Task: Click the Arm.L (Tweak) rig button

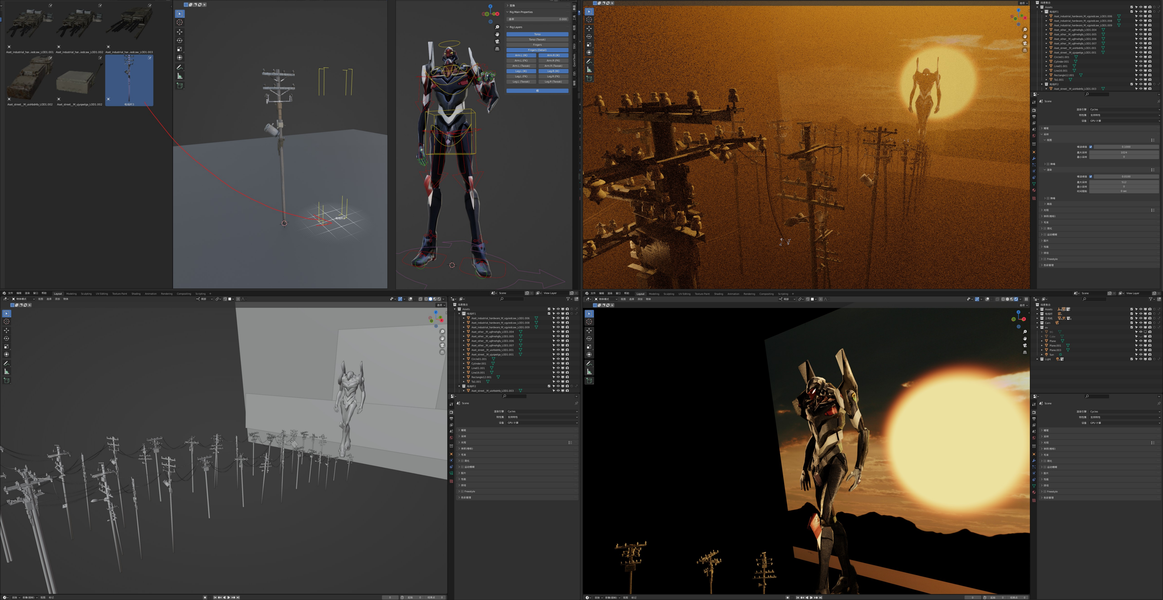Action: click(x=521, y=66)
